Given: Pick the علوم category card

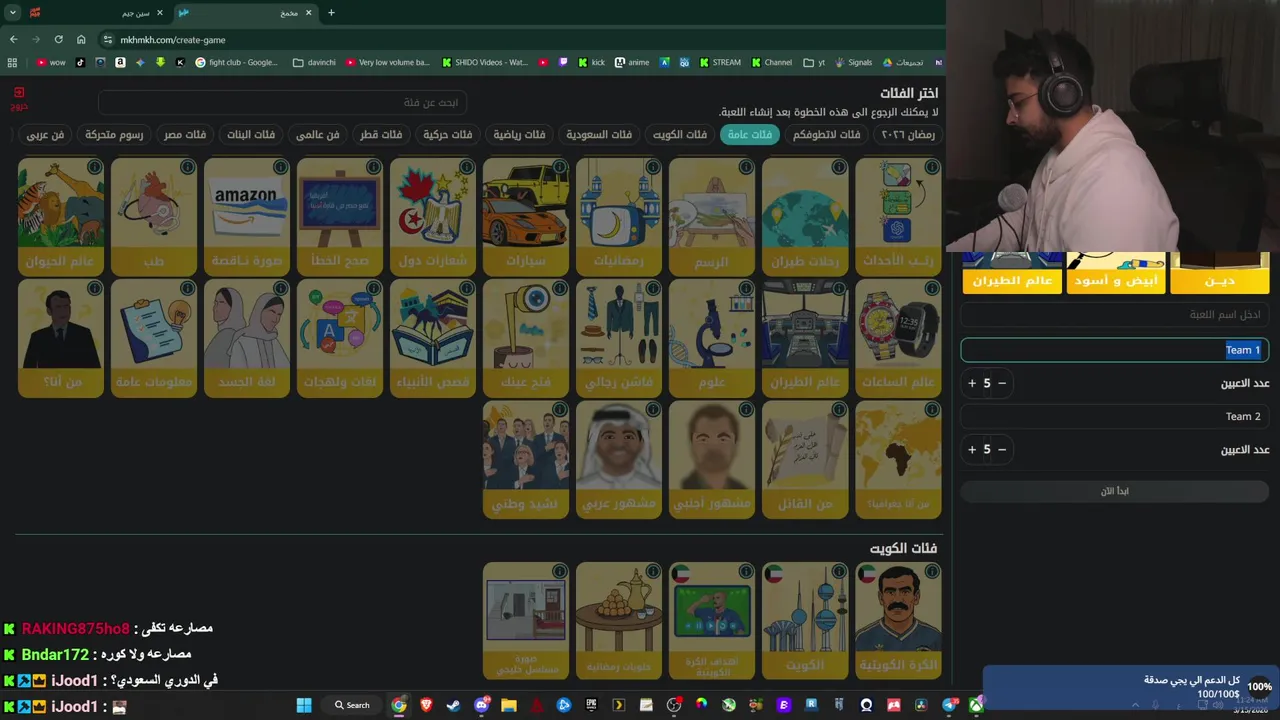Looking at the screenshot, I should pyautogui.click(x=712, y=338).
